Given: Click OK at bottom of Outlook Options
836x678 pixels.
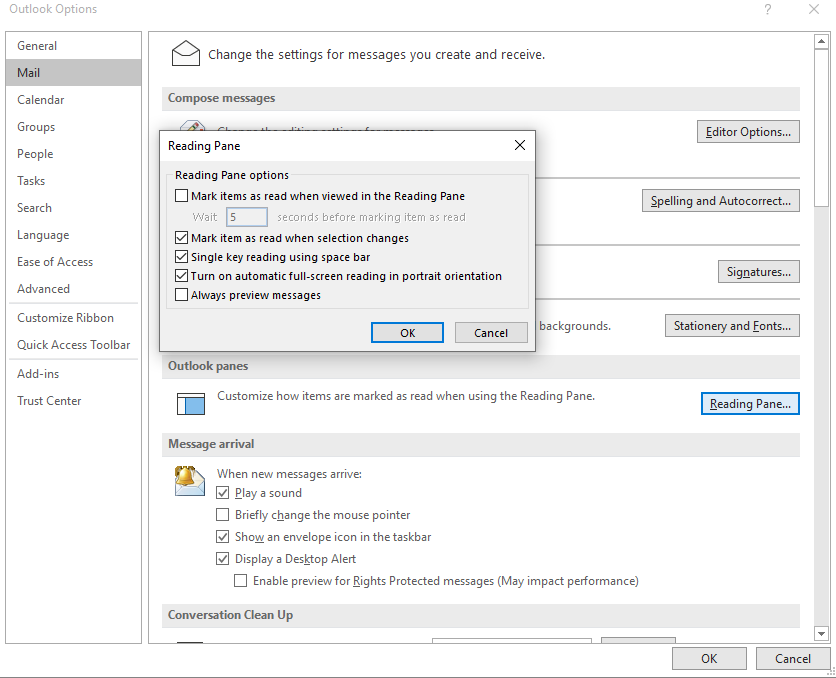Looking at the screenshot, I should click(709, 659).
